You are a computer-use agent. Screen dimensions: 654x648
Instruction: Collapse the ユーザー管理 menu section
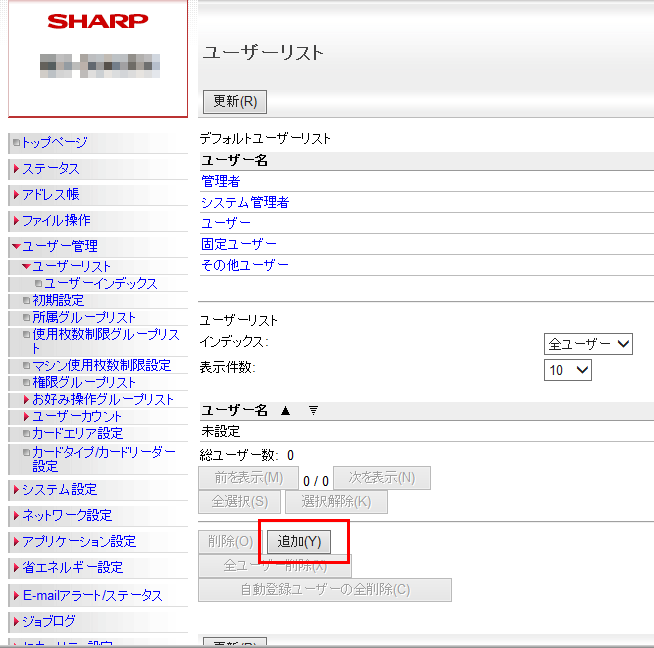point(60,246)
